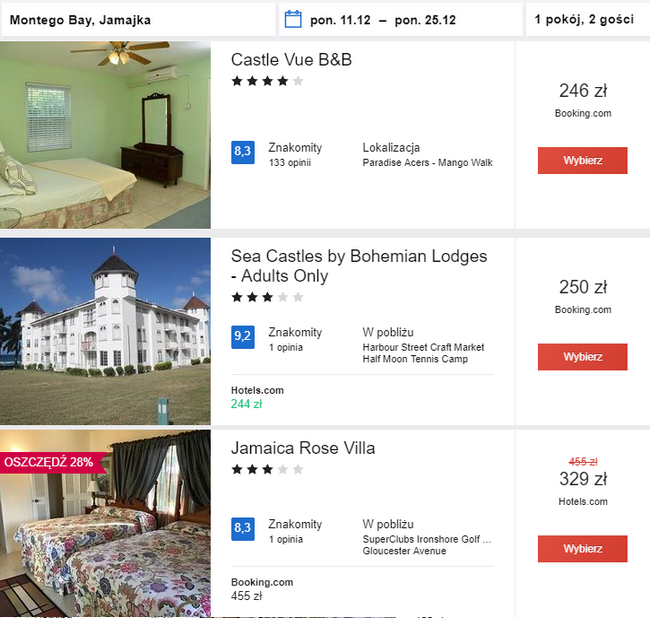Click the star rating of Sea Castles
650x618 pixels.
tap(267, 297)
